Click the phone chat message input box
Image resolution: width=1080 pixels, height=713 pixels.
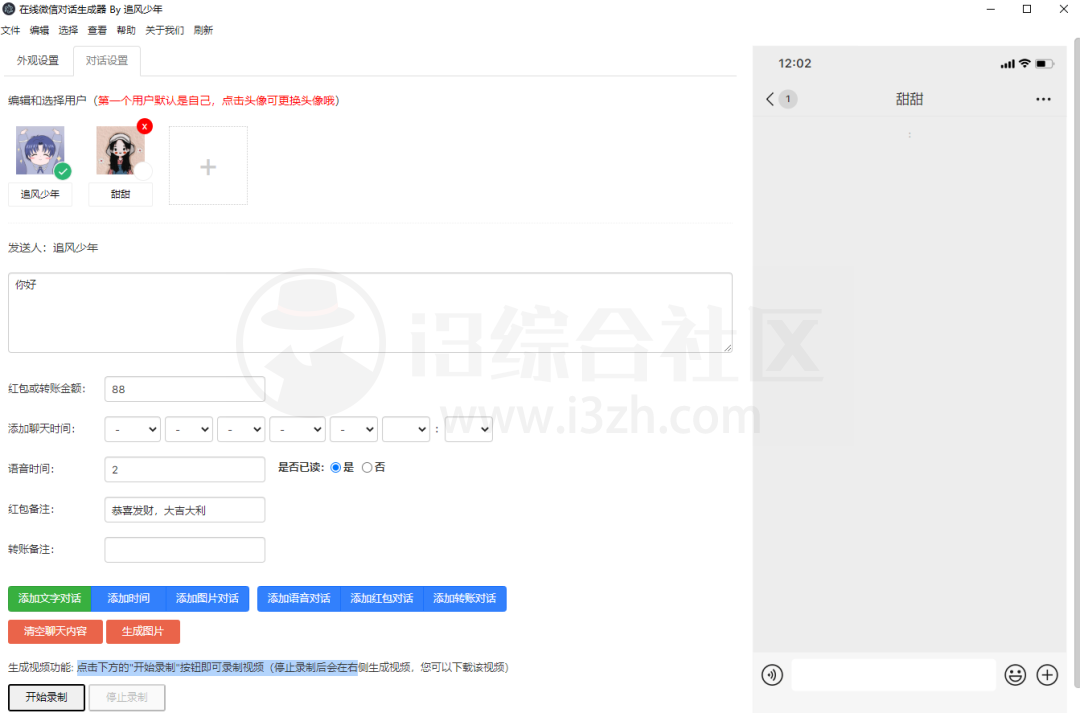[x=894, y=675]
